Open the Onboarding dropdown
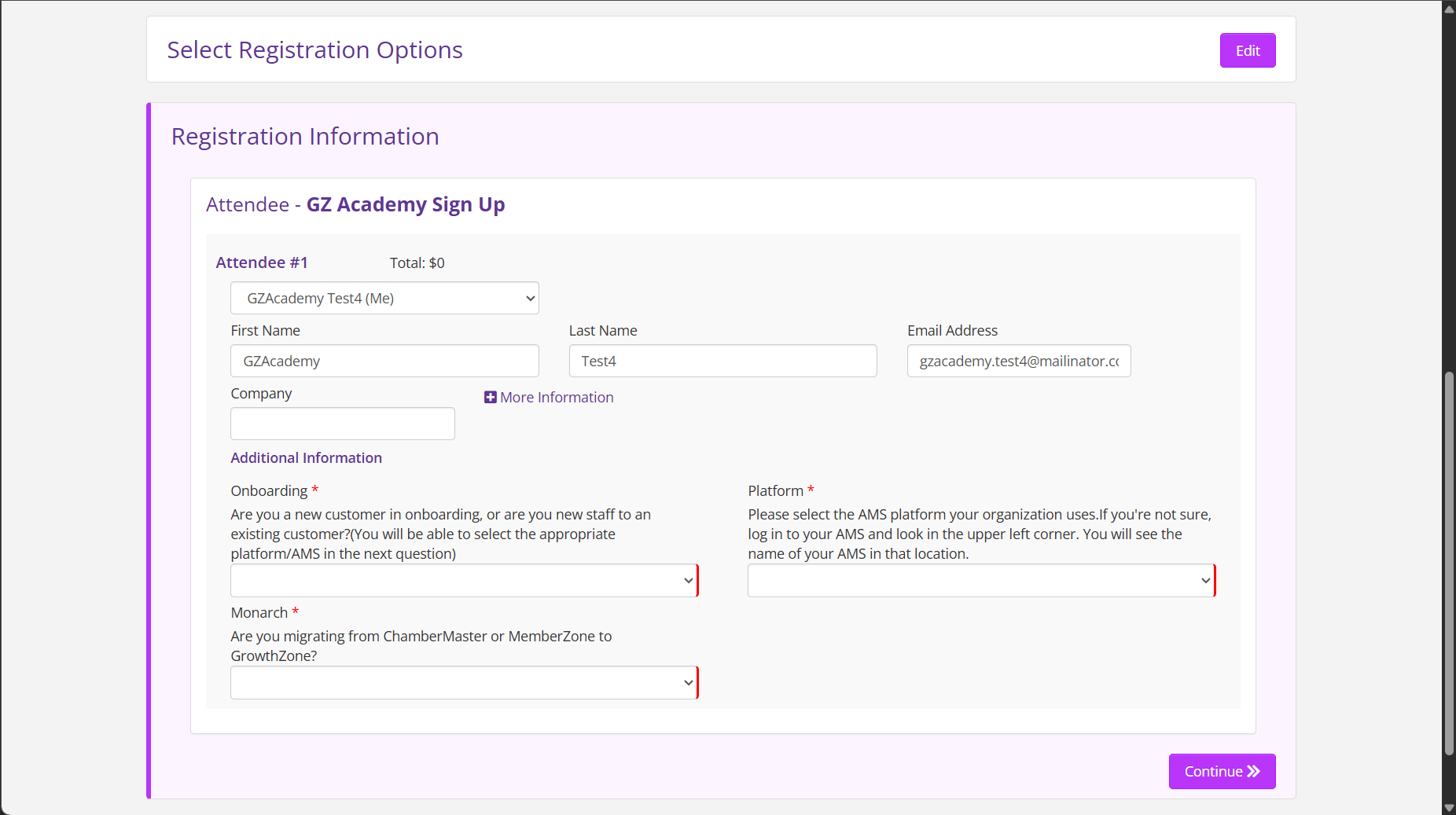 pyautogui.click(x=465, y=580)
